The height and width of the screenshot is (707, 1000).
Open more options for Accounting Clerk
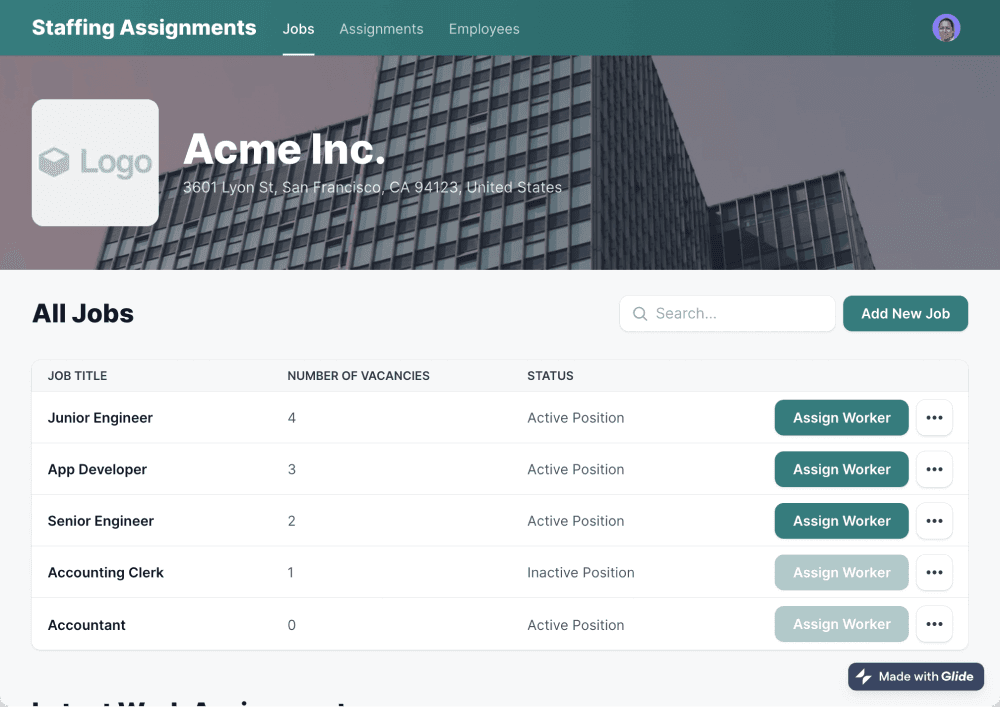[x=934, y=572]
